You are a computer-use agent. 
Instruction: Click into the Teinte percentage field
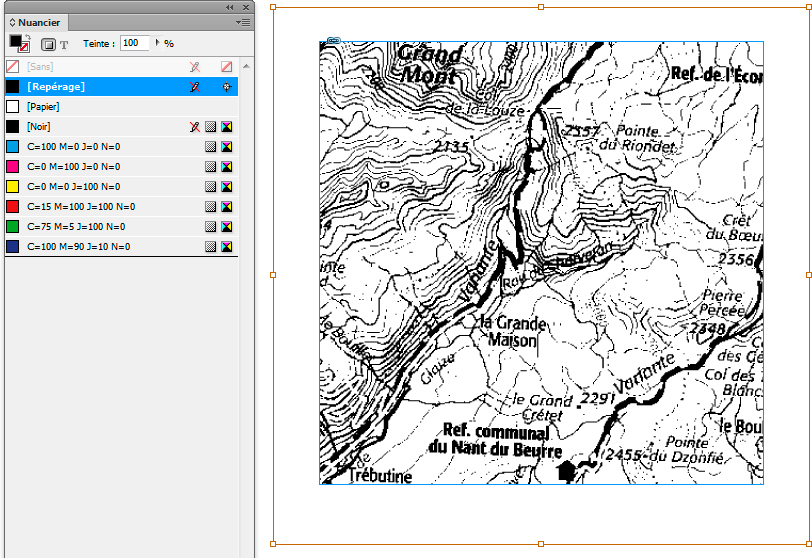tap(135, 43)
